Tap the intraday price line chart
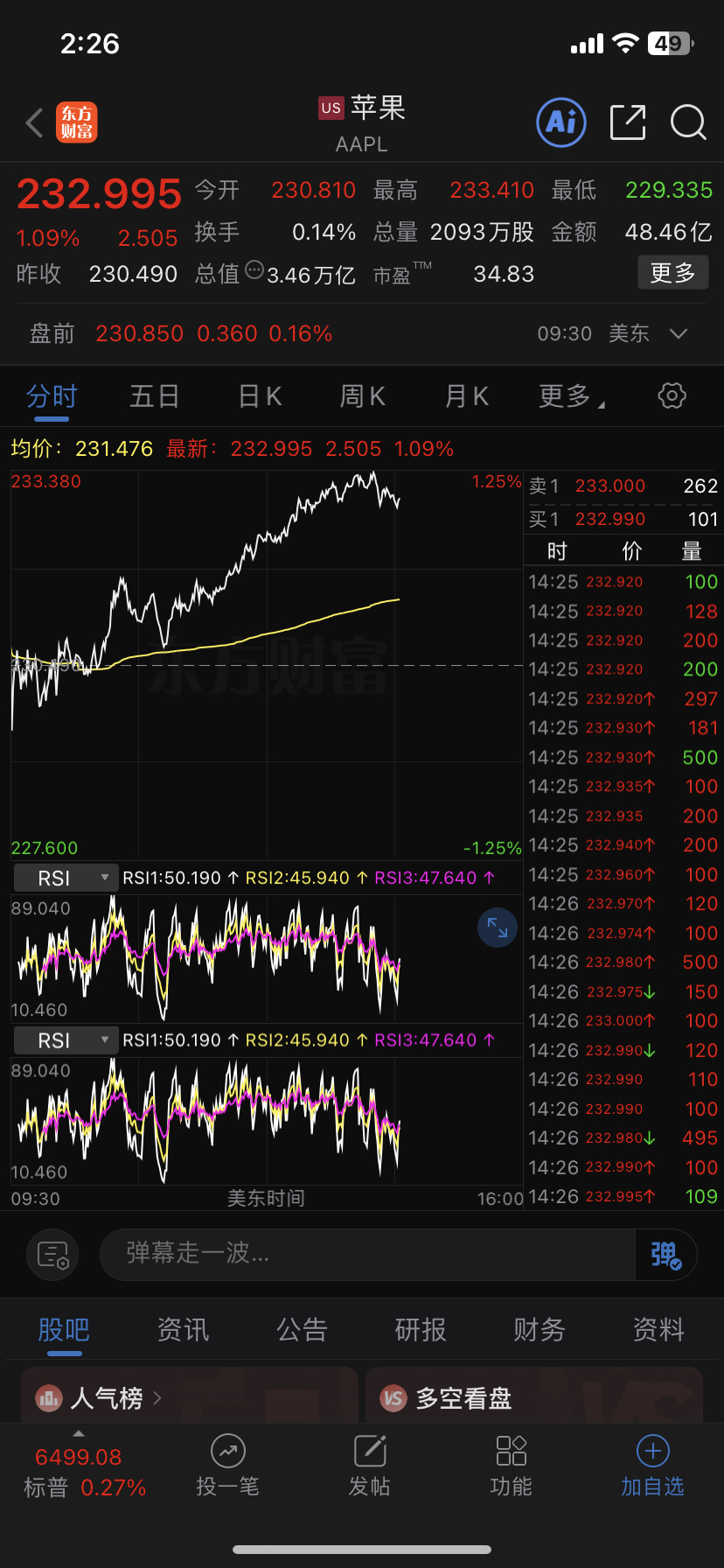 [x=267, y=665]
